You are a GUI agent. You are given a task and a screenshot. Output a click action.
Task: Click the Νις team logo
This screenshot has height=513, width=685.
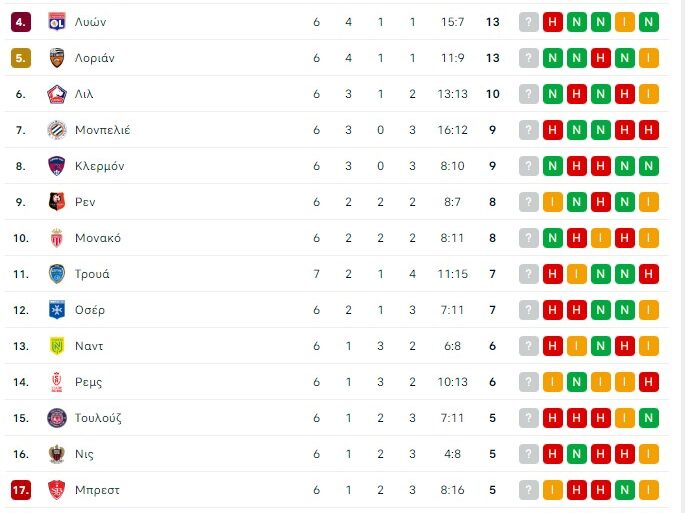(x=56, y=454)
